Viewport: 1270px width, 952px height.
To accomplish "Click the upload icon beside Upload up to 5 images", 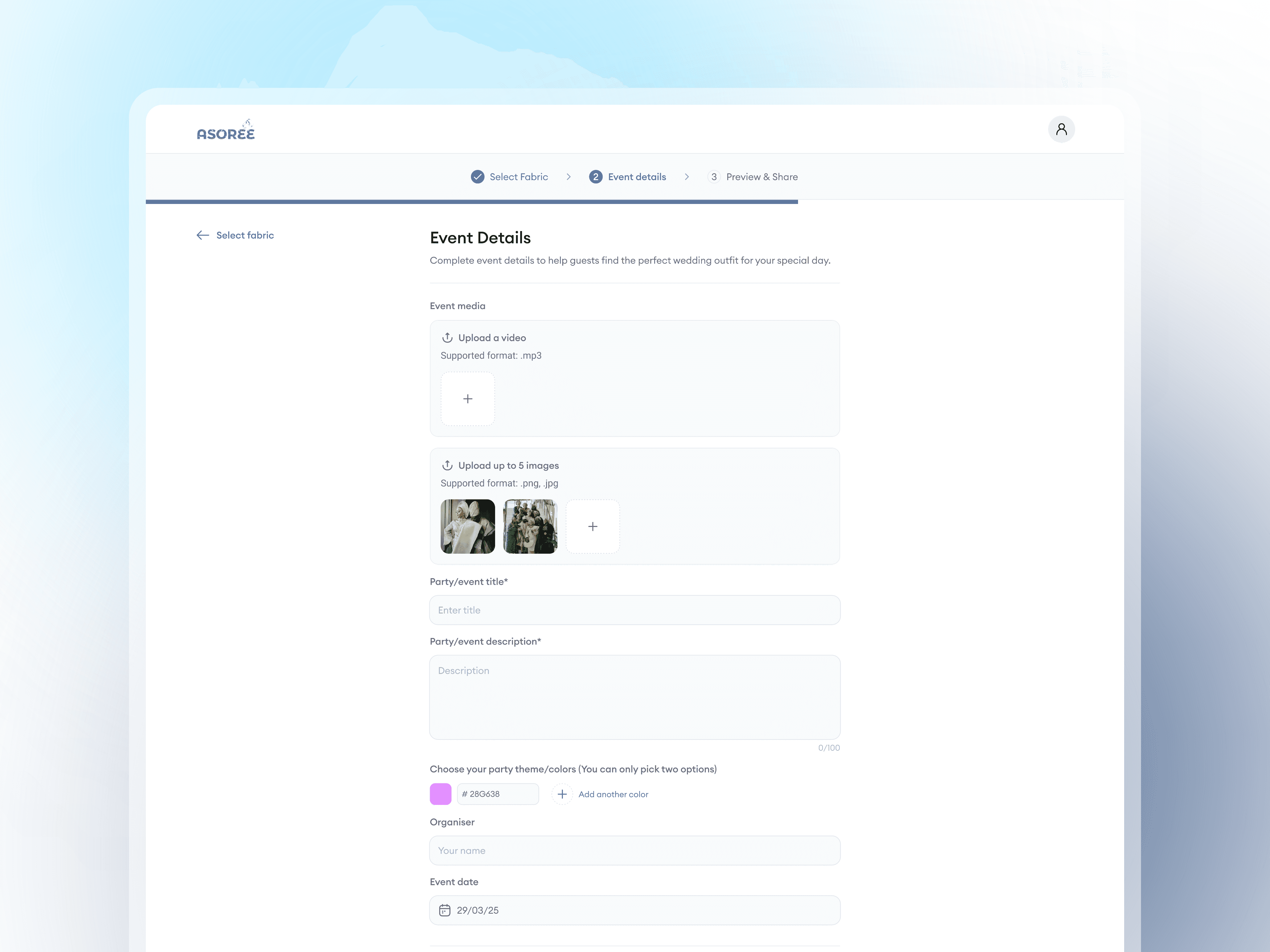I will [x=447, y=465].
